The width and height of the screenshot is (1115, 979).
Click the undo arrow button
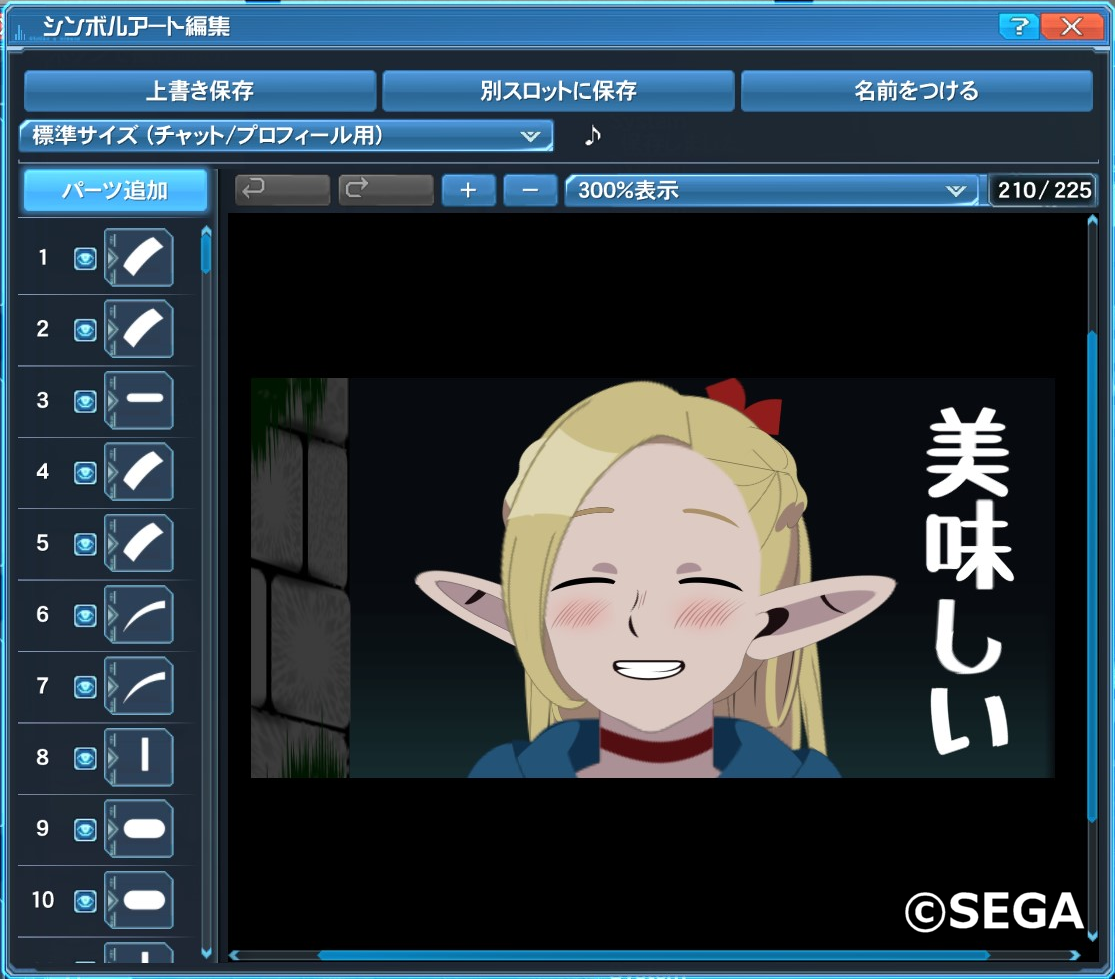[x=282, y=190]
